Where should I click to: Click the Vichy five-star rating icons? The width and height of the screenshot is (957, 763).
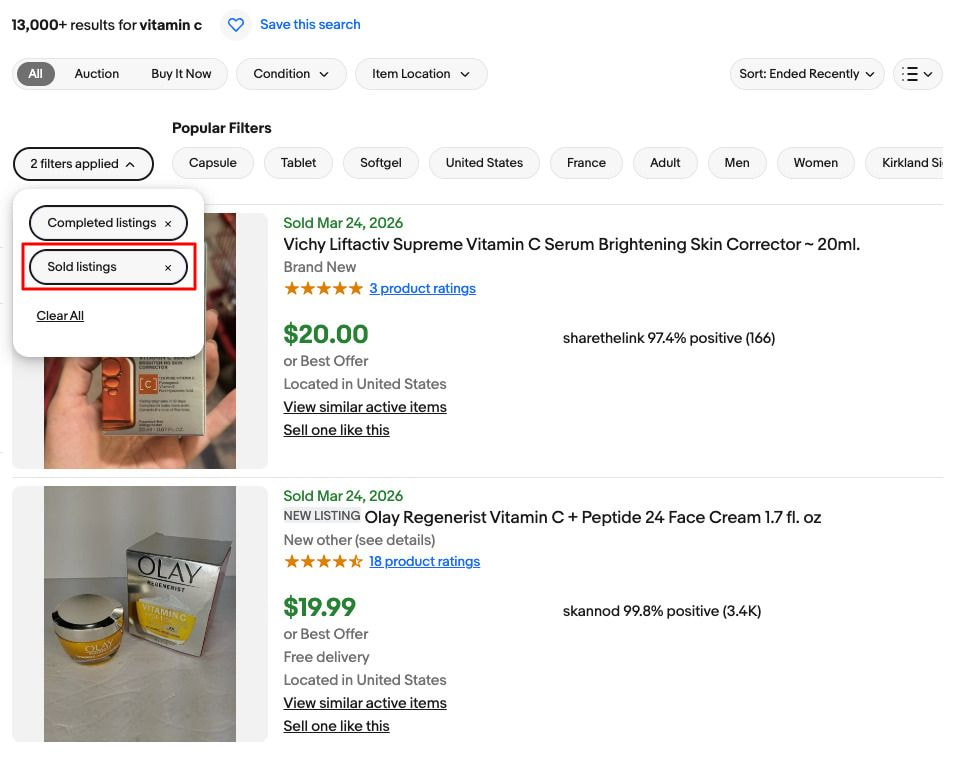(323, 289)
